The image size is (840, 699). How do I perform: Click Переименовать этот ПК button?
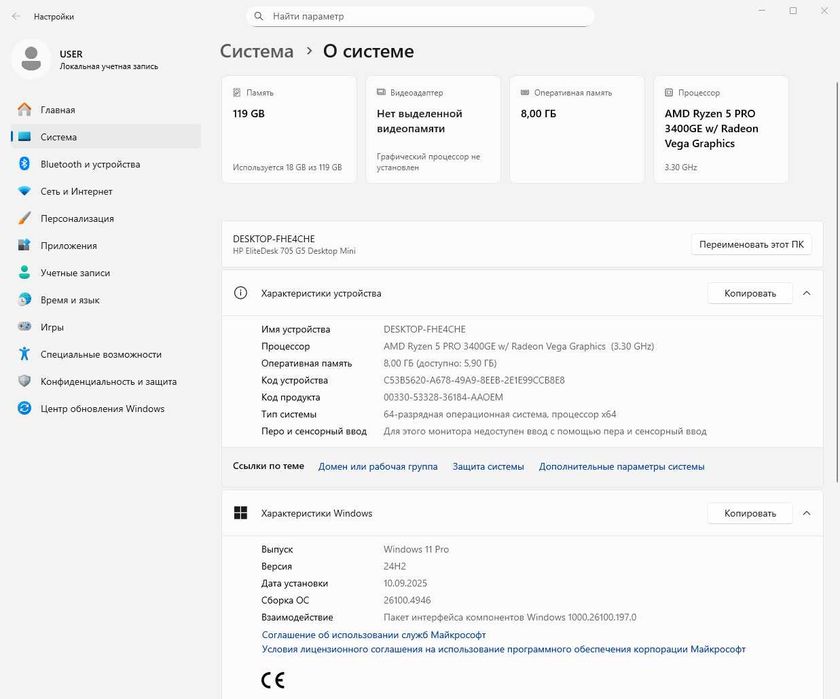coord(751,244)
